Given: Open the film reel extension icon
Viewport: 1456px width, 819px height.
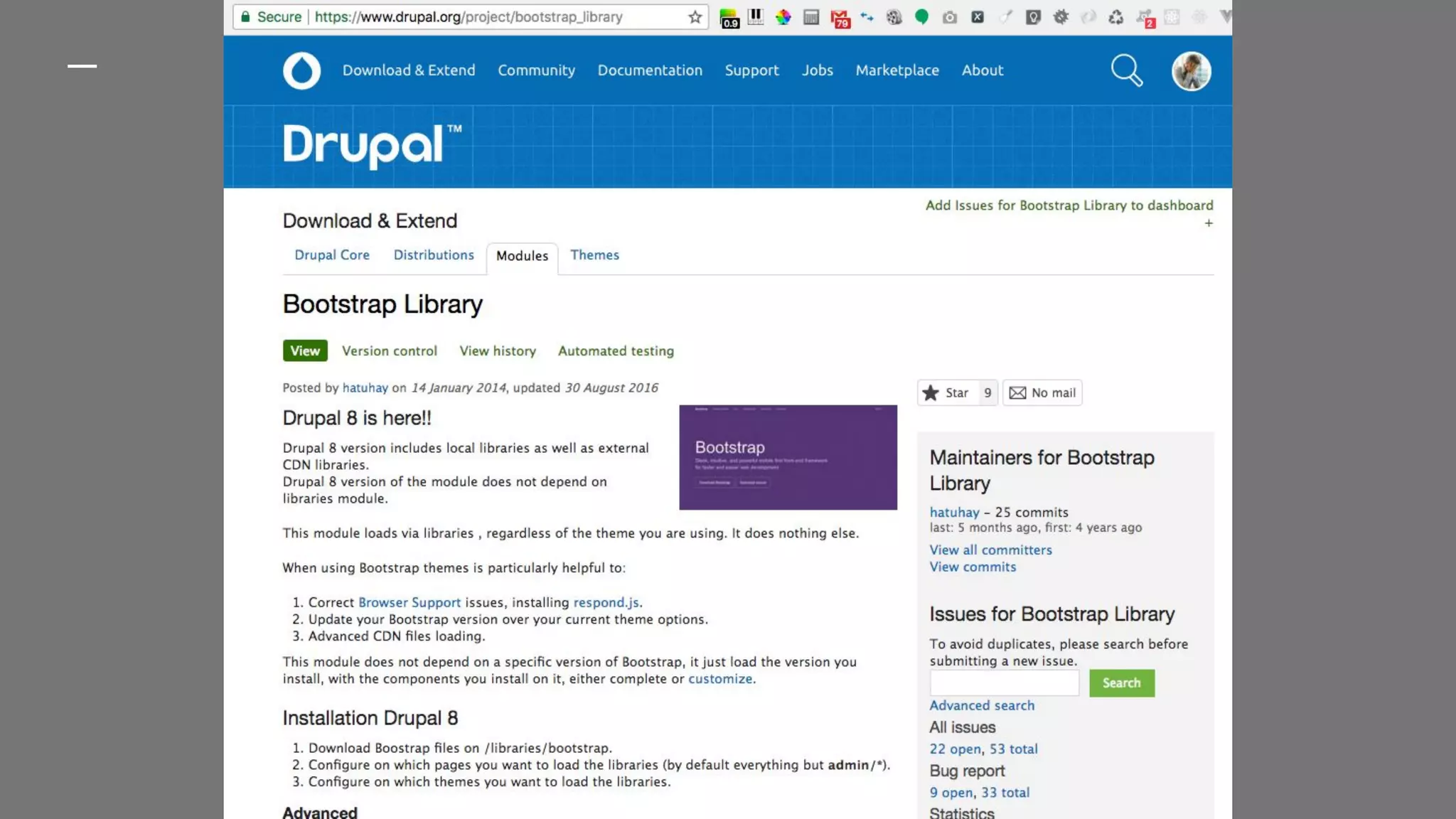Looking at the screenshot, I should tap(894, 17).
